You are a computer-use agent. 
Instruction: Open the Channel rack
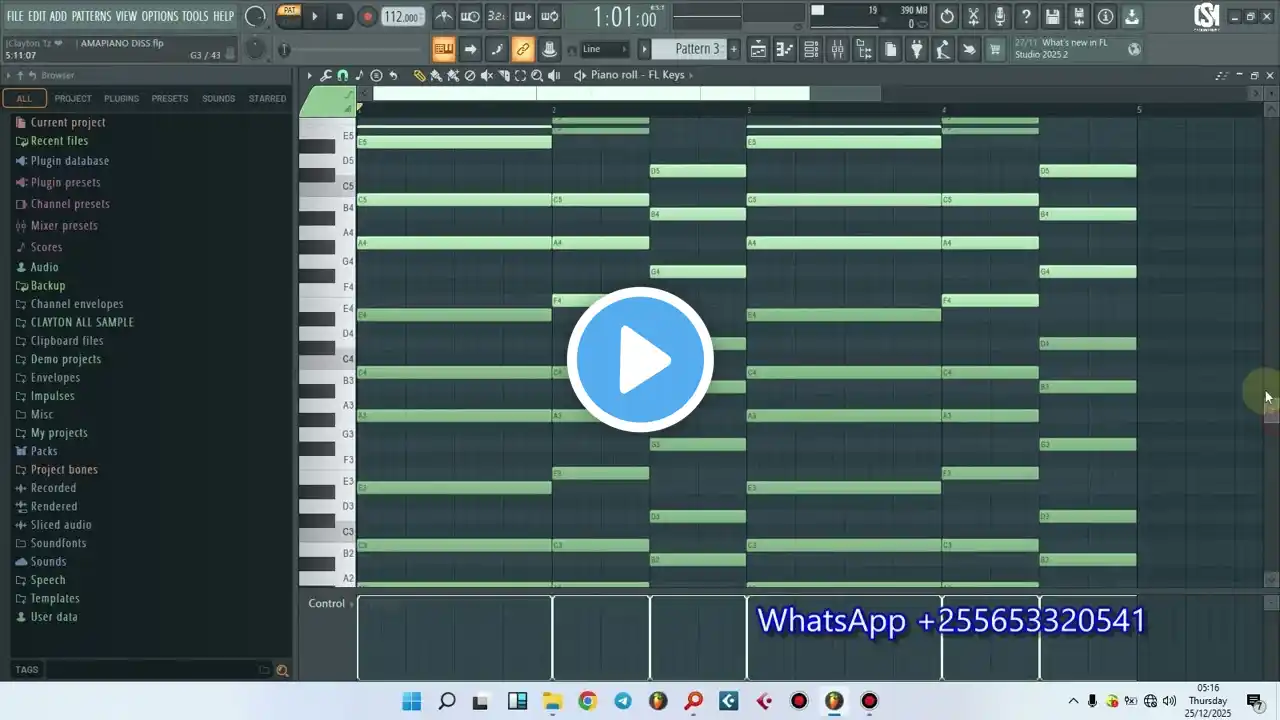[x=811, y=49]
